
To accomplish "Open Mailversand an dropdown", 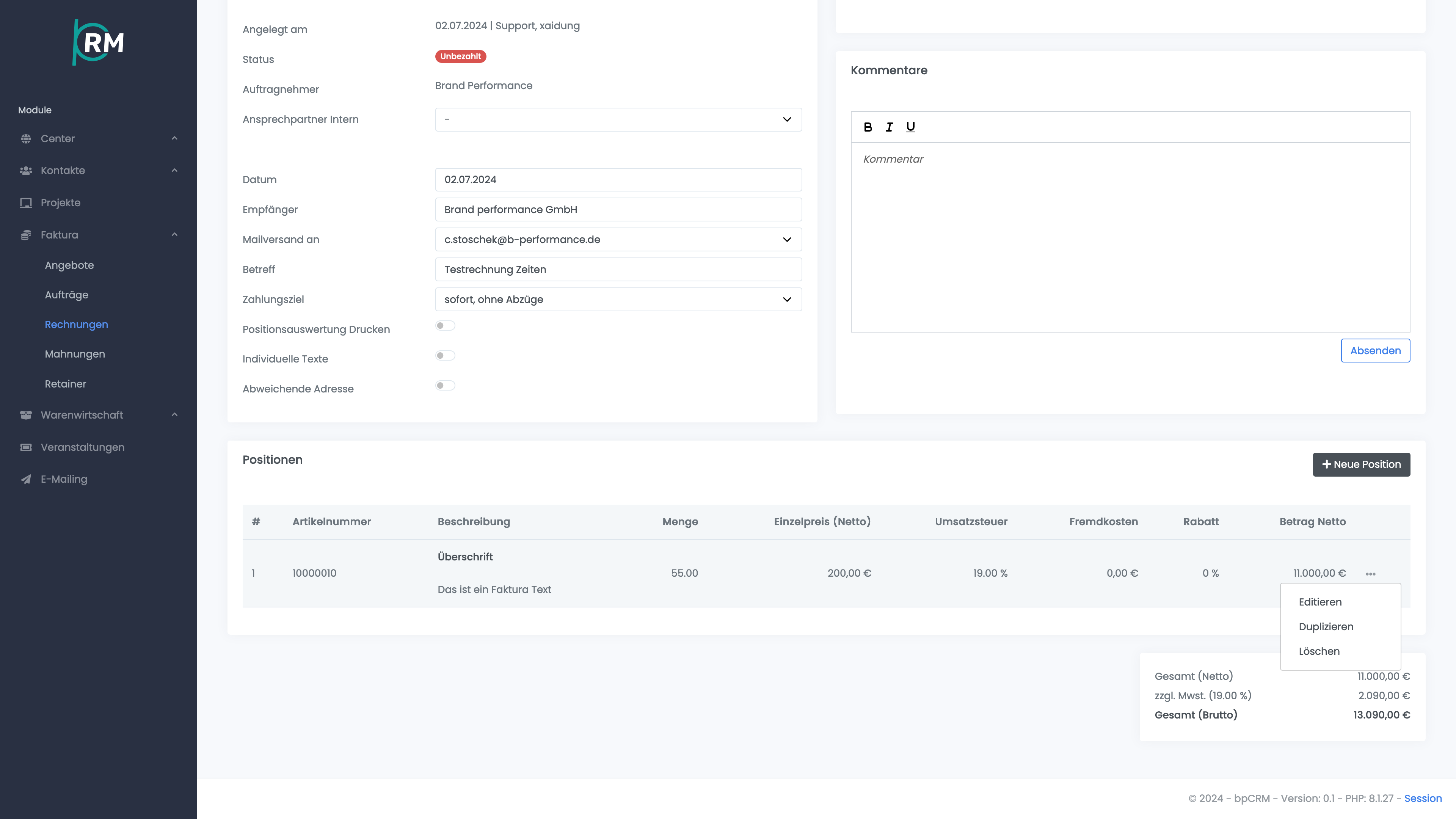I will click(618, 240).
